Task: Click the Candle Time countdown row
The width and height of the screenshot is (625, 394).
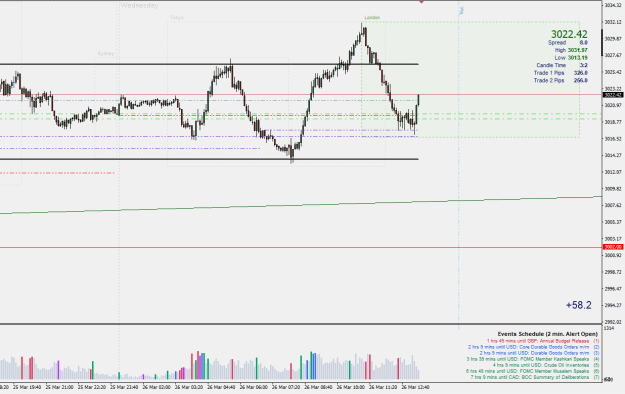Action: point(562,65)
